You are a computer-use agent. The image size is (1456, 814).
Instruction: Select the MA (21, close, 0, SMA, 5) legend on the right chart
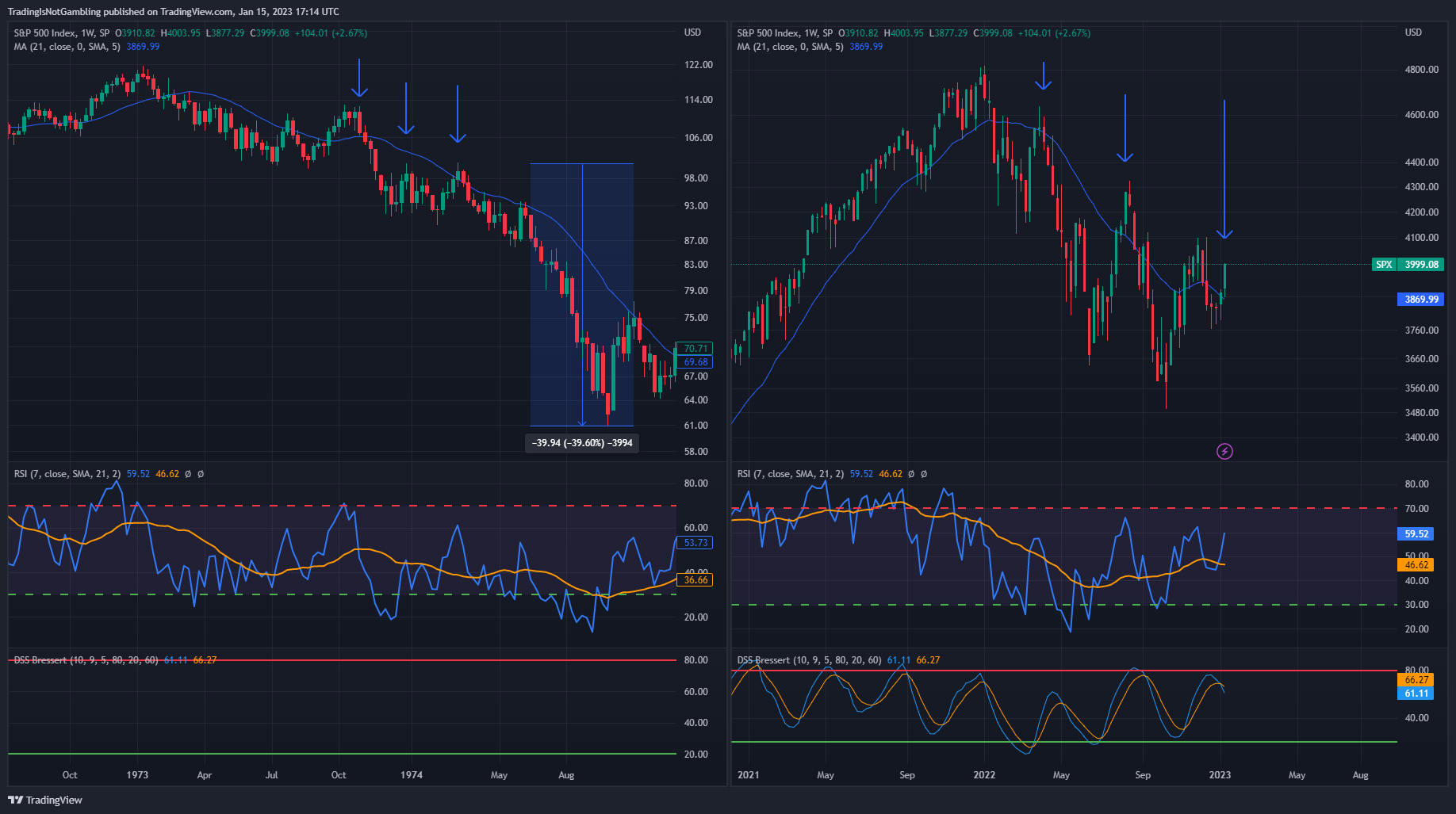tap(791, 47)
